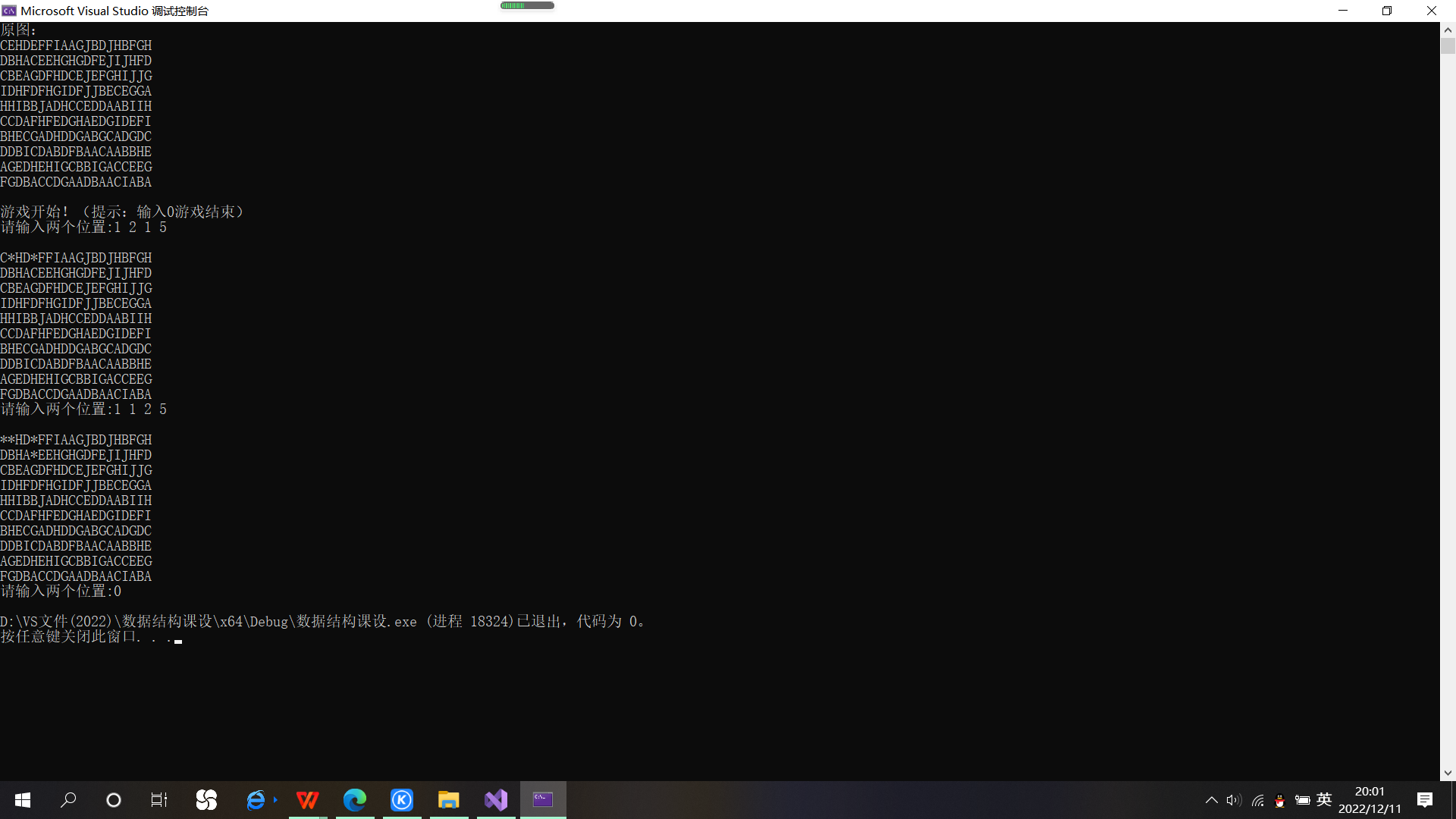Open the clock and calendar flyout
Screen dimensions: 1456x819
(x=1370, y=800)
